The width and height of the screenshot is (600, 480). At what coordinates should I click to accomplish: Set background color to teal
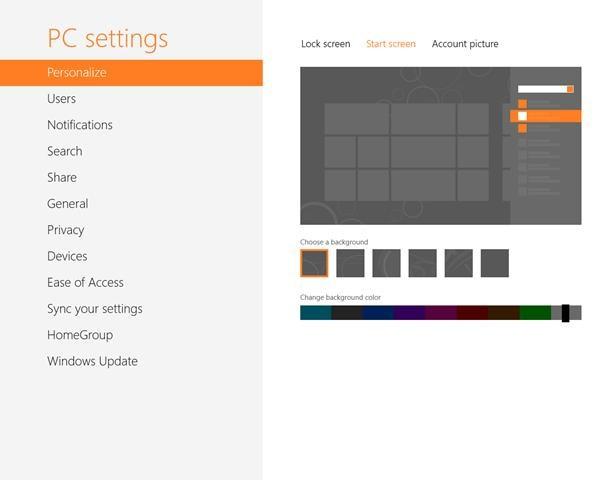(315, 313)
